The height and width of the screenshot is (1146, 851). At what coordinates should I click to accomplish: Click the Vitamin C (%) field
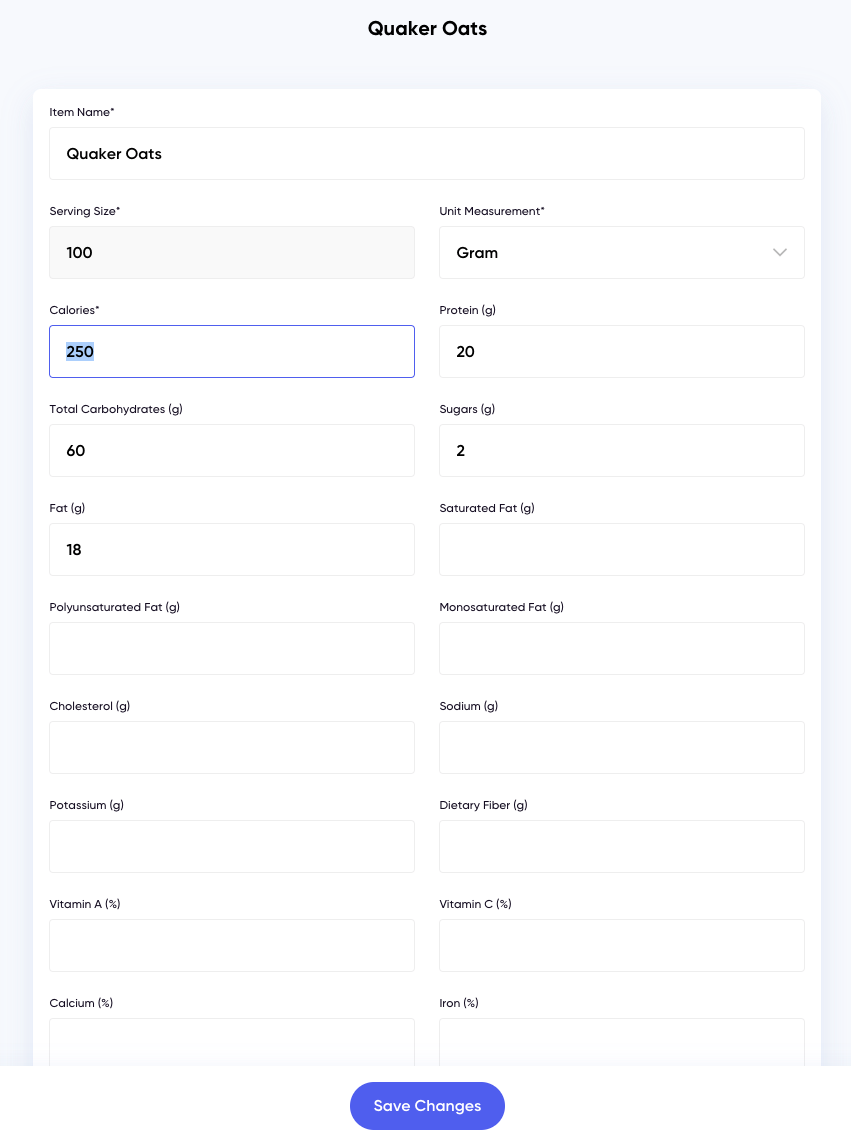621,946
